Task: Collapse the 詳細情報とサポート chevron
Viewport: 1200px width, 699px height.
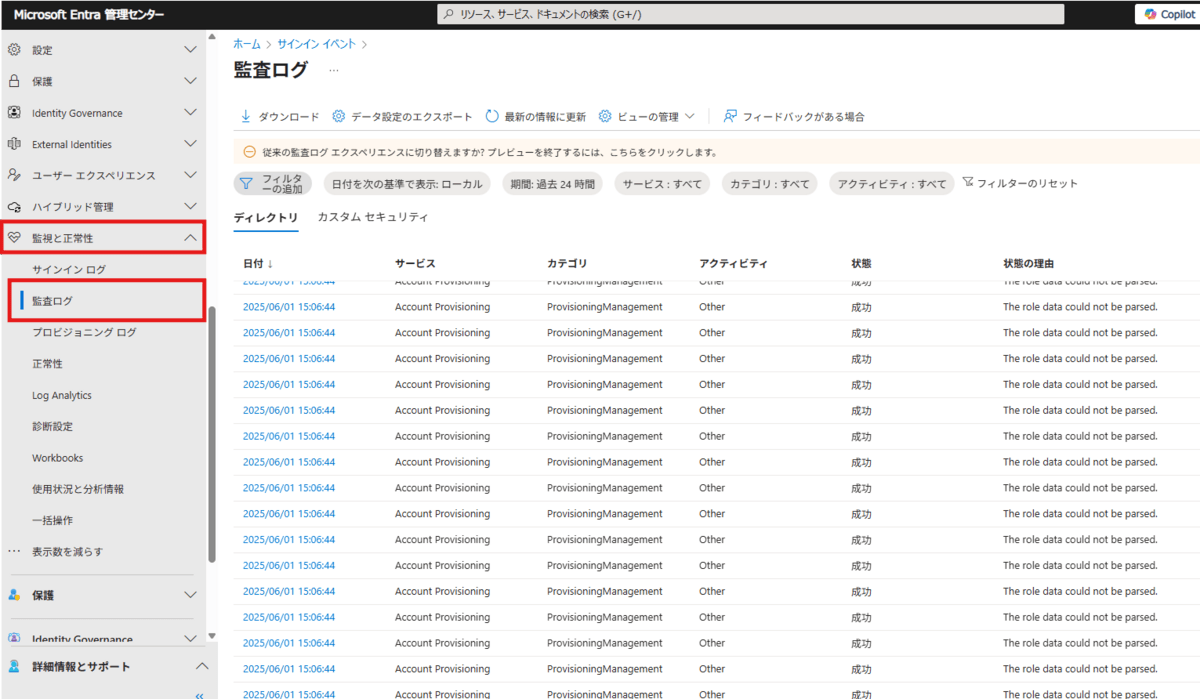Action: point(201,666)
